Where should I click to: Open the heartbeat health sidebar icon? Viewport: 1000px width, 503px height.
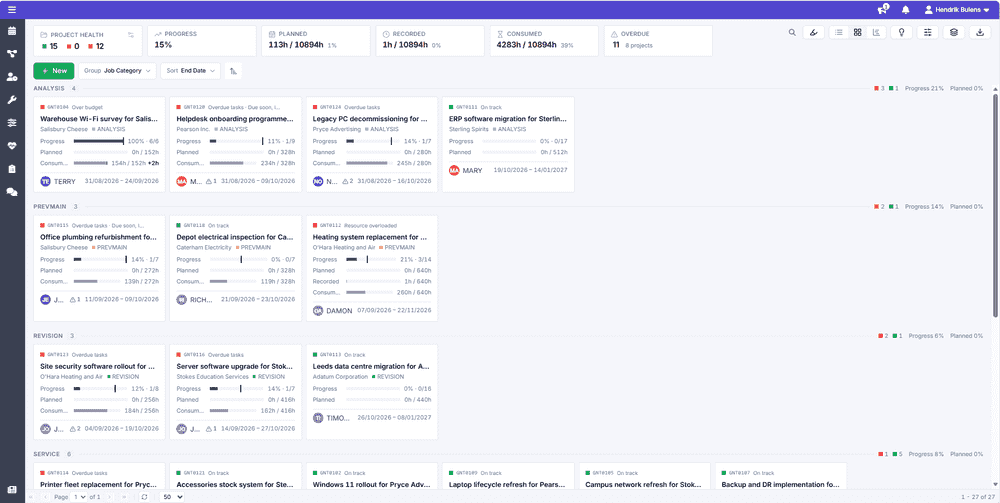(12, 146)
